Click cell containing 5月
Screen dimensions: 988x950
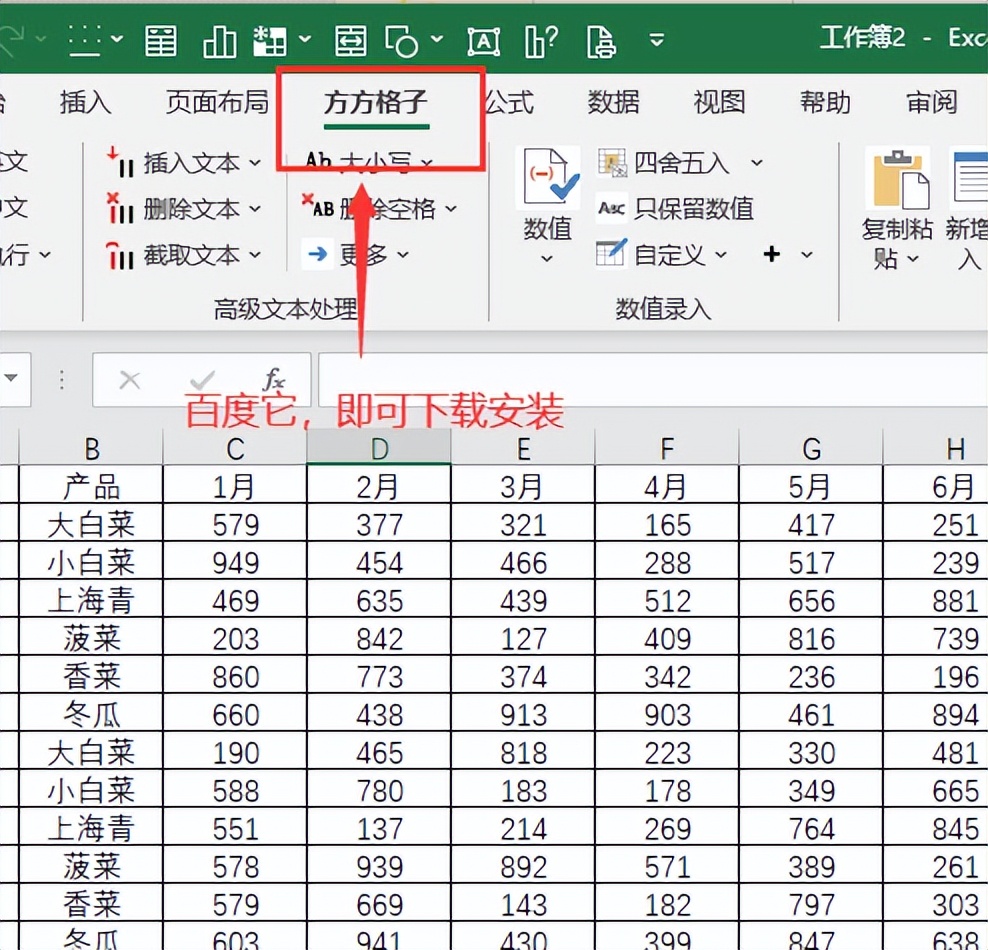[811, 485]
